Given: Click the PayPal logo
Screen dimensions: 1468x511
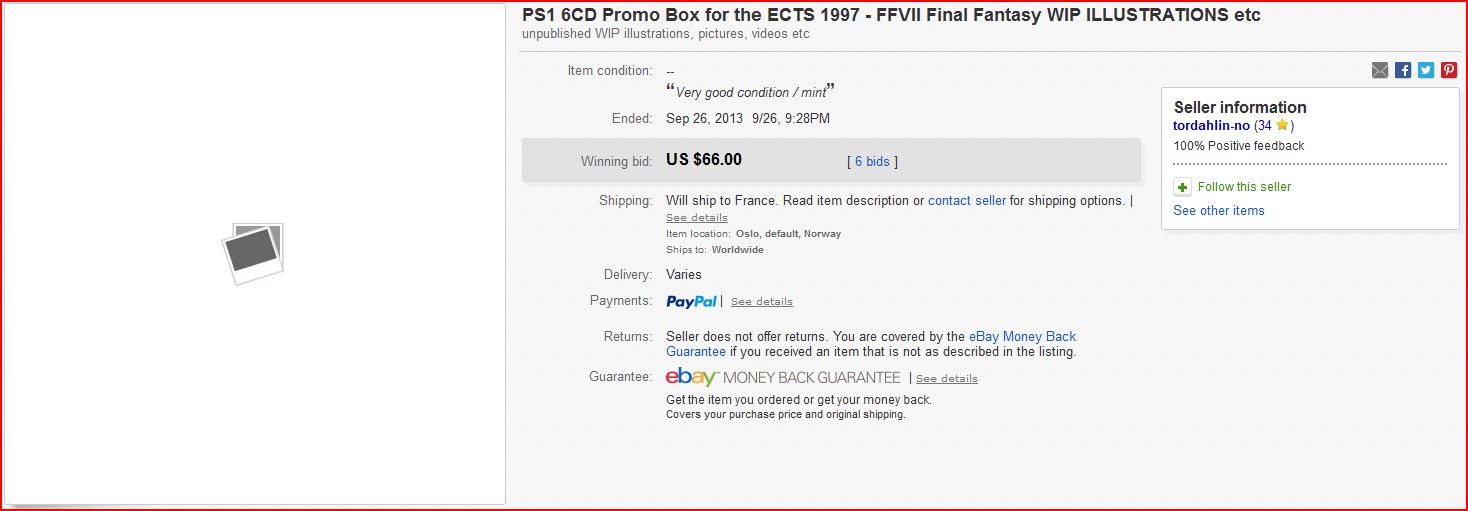Looking at the screenshot, I should tap(691, 301).
